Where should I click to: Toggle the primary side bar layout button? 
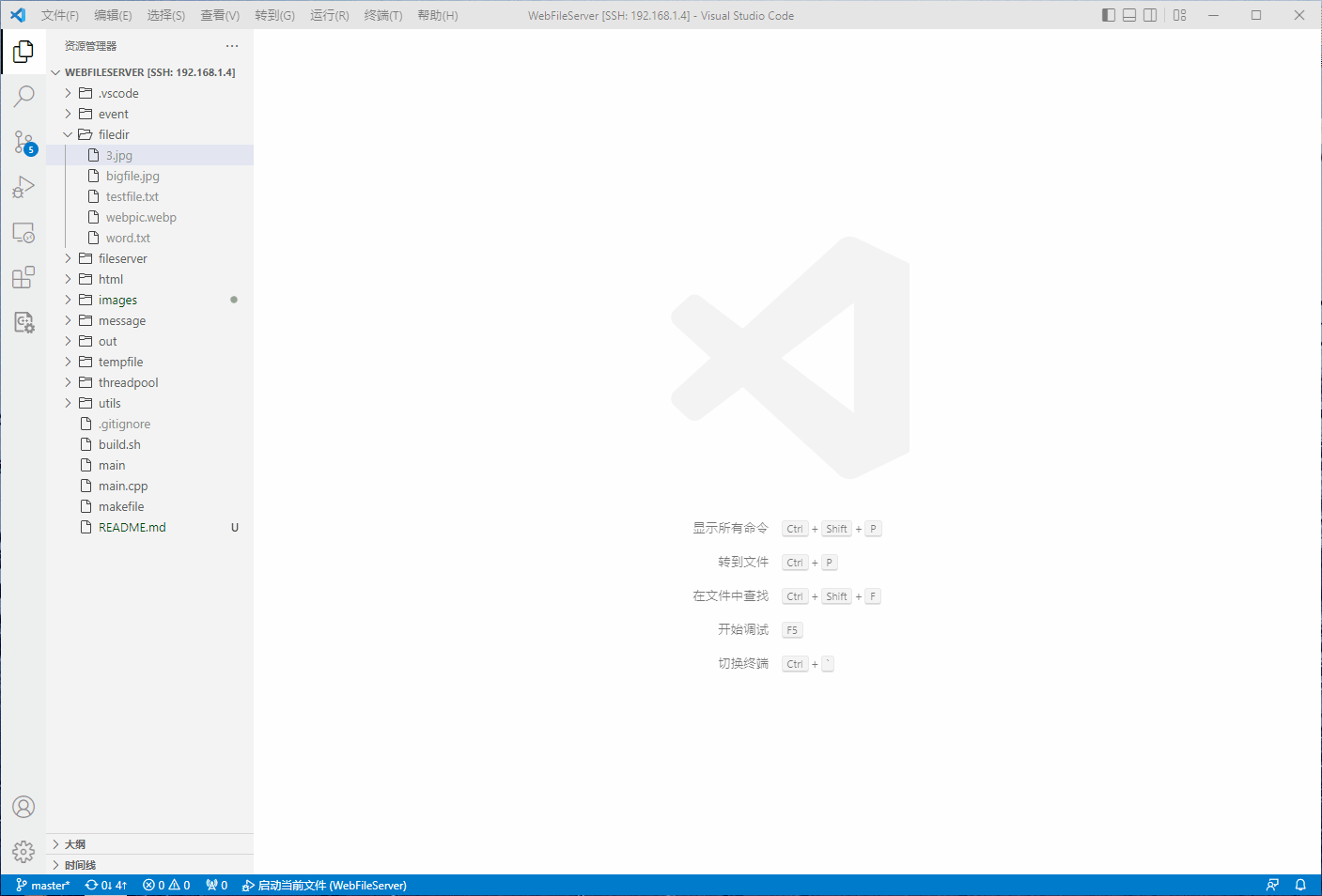(1109, 15)
